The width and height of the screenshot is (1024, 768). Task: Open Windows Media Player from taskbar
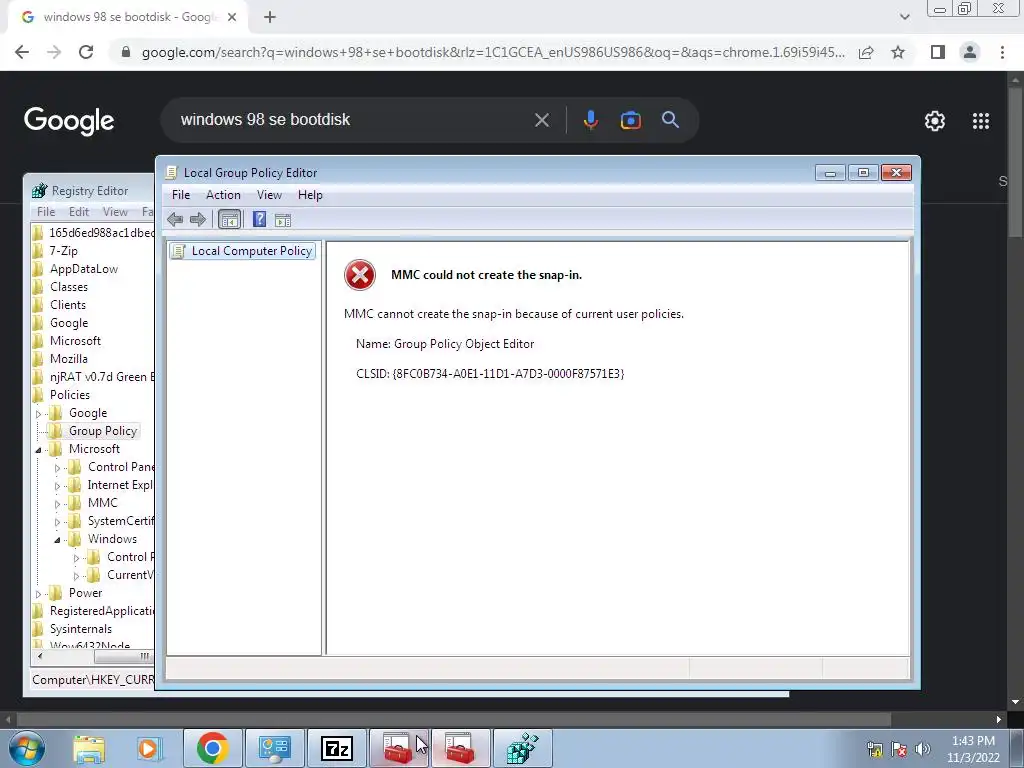[148, 748]
